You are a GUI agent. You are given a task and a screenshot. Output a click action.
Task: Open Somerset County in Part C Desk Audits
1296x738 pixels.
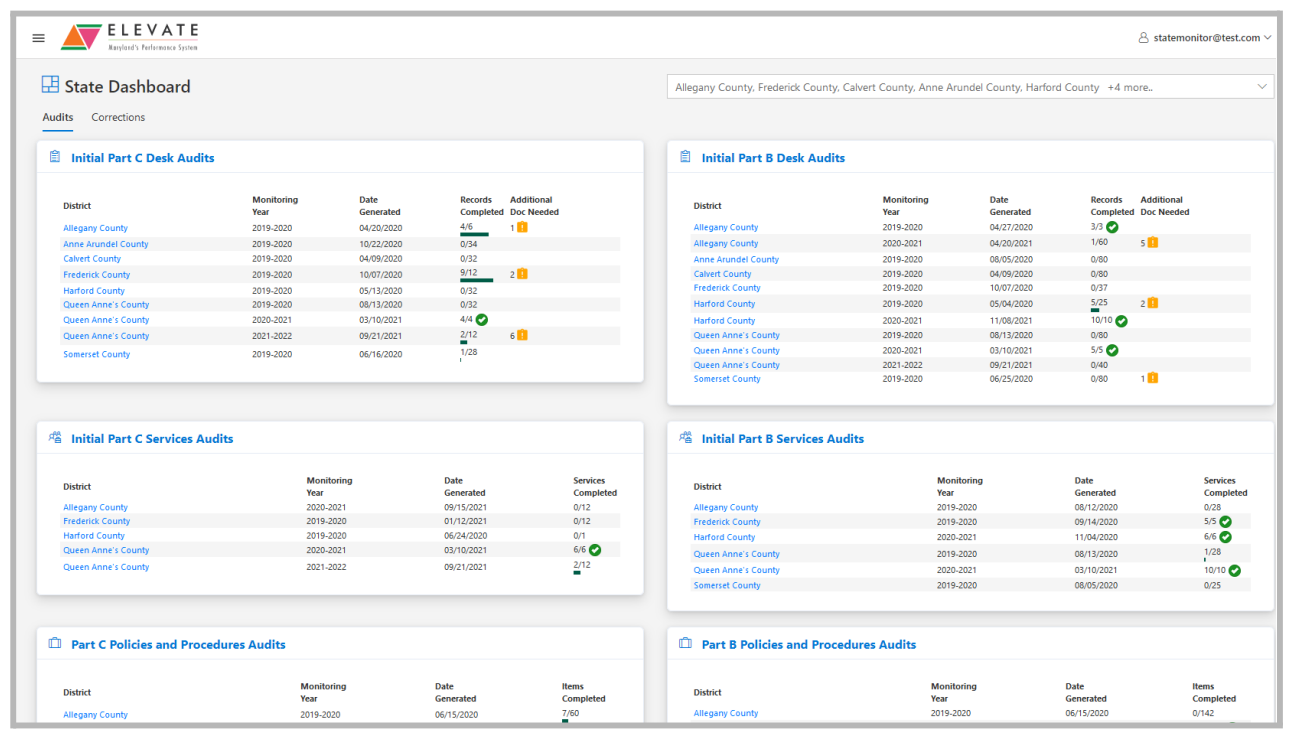pyautogui.click(x=97, y=355)
